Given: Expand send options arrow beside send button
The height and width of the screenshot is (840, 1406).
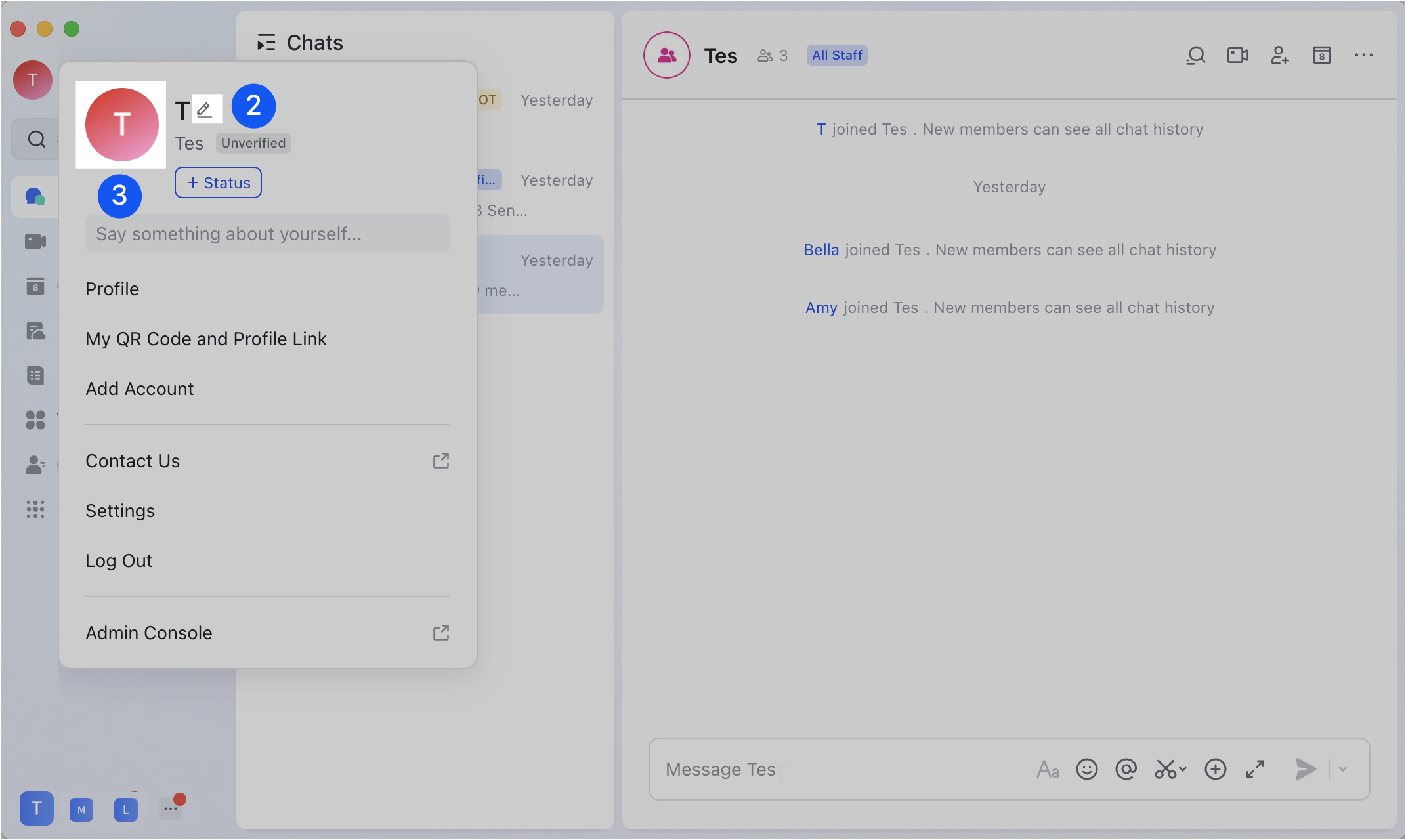Looking at the screenshot, I should pyautogui.click(x=1343, y=769).
